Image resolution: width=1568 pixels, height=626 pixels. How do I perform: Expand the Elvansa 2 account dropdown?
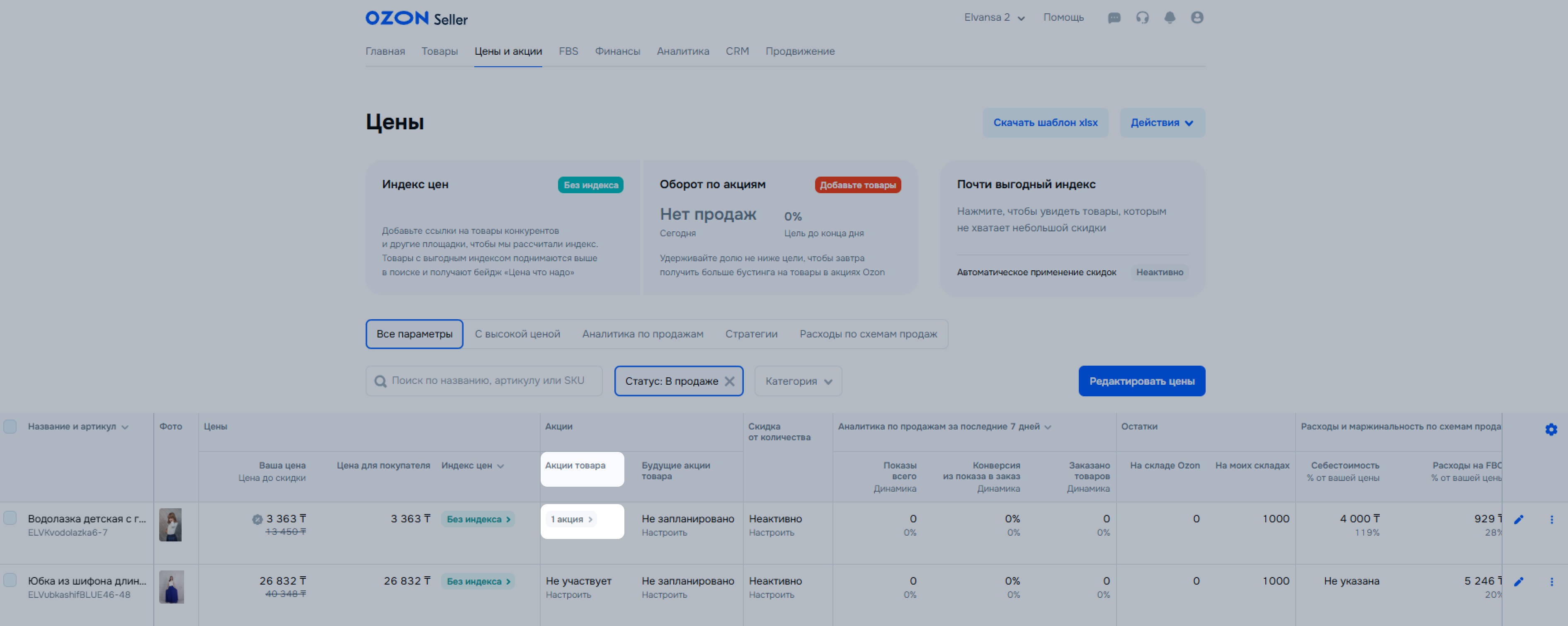(x=994, y=18)
